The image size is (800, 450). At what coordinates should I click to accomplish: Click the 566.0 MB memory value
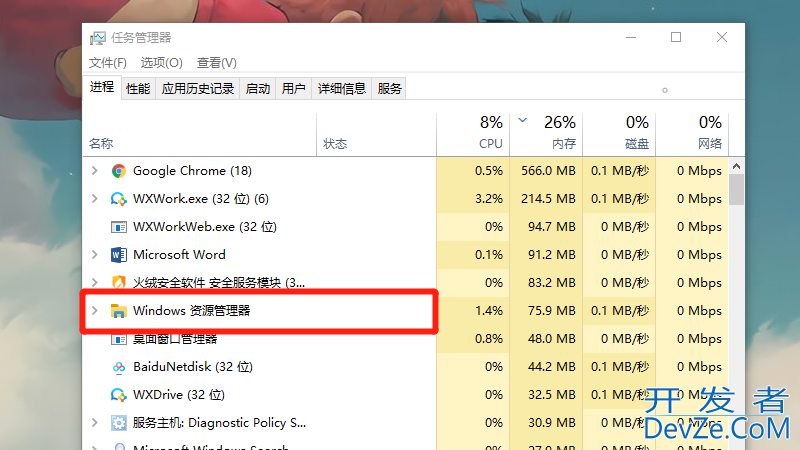[548, 171]
